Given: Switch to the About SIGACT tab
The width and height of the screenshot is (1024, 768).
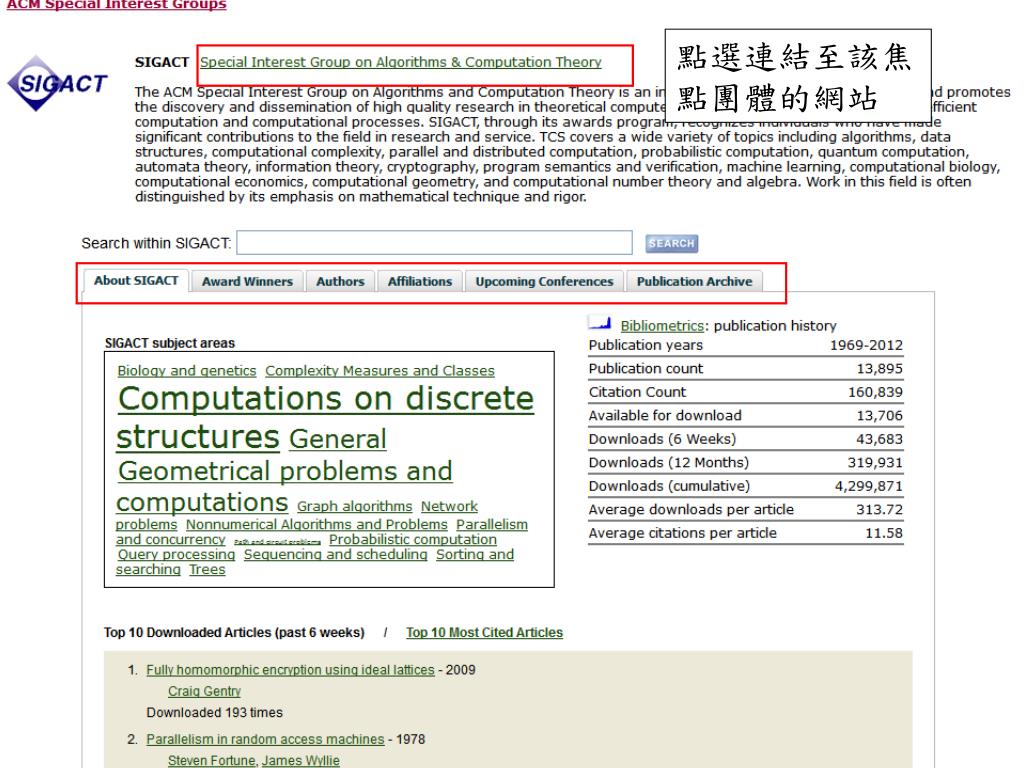Looking at the screenshot, I should 136,281.
